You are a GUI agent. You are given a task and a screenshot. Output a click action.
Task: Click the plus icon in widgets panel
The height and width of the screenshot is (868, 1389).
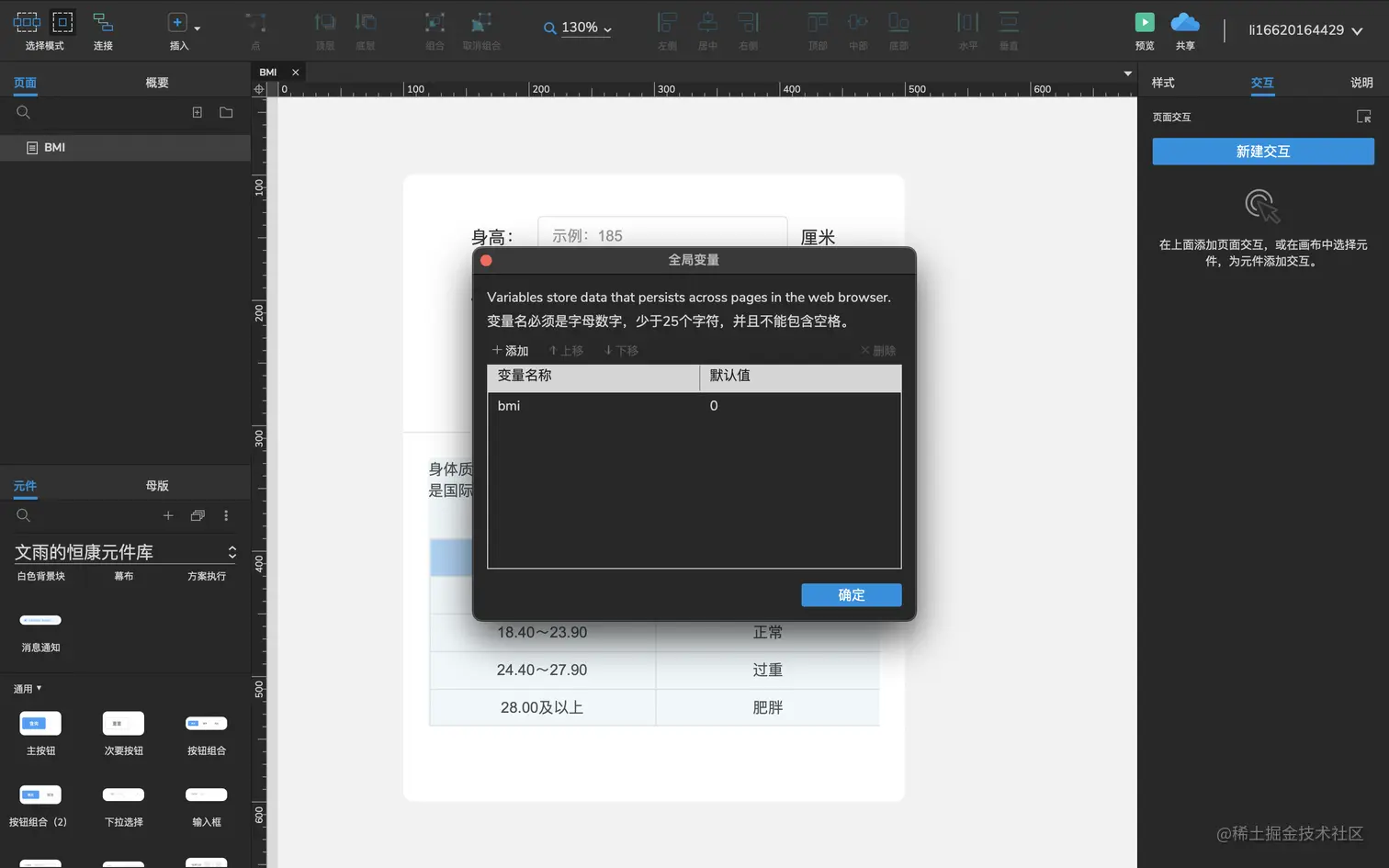168,515
